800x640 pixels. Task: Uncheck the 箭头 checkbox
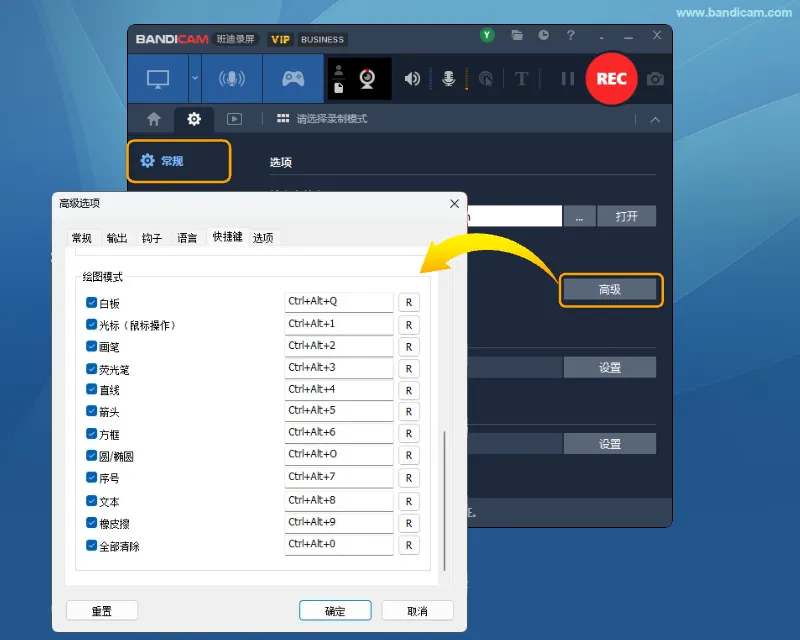(x=92, y=411)
